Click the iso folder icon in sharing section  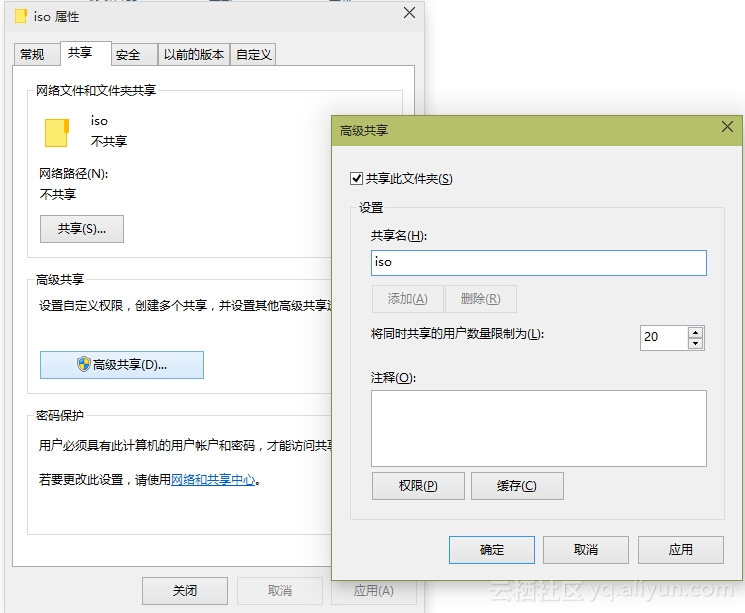[57, 133]
